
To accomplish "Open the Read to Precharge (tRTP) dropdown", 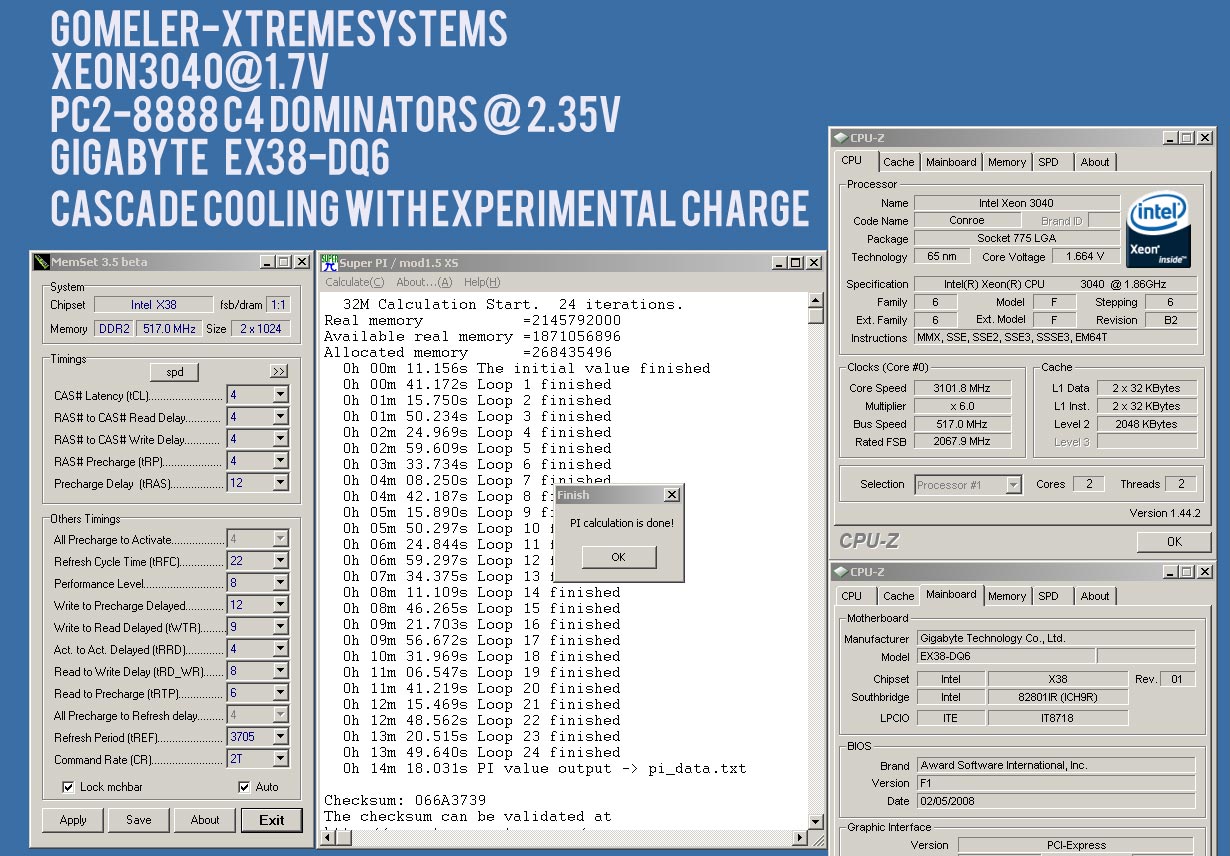I will pyautogui.click(x=280, y=693).
